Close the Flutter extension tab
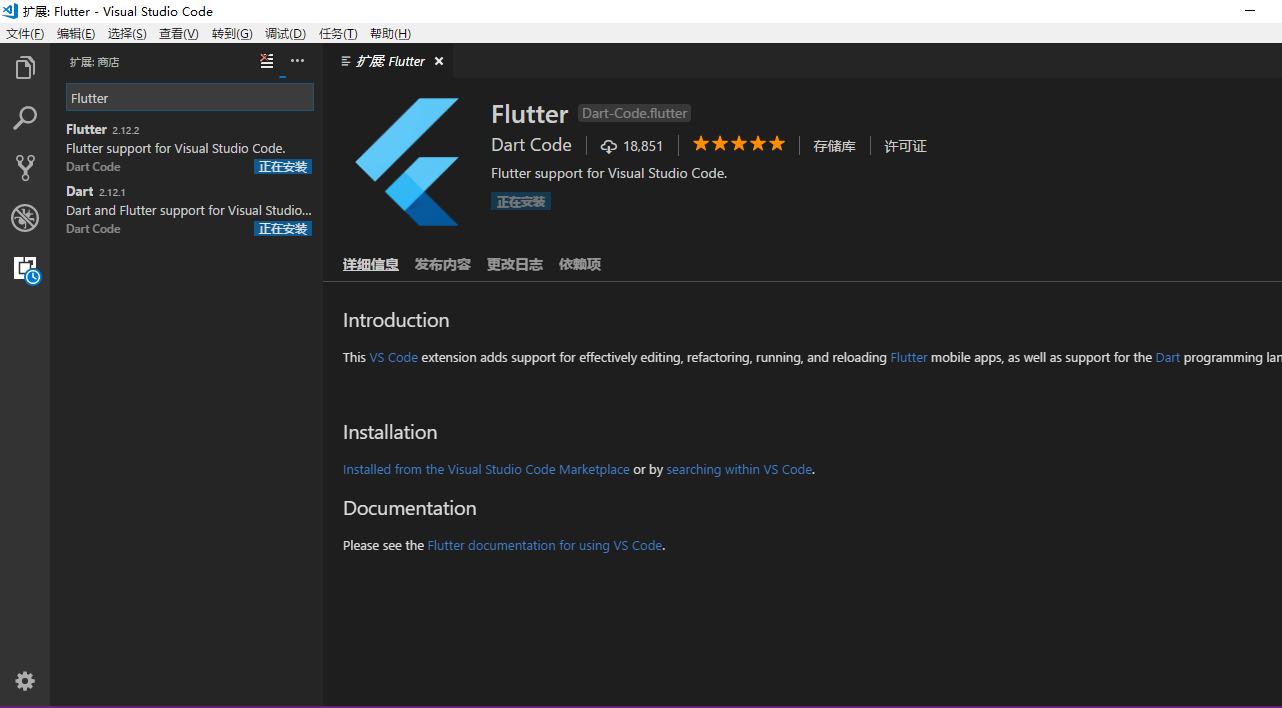 point(438,61)
